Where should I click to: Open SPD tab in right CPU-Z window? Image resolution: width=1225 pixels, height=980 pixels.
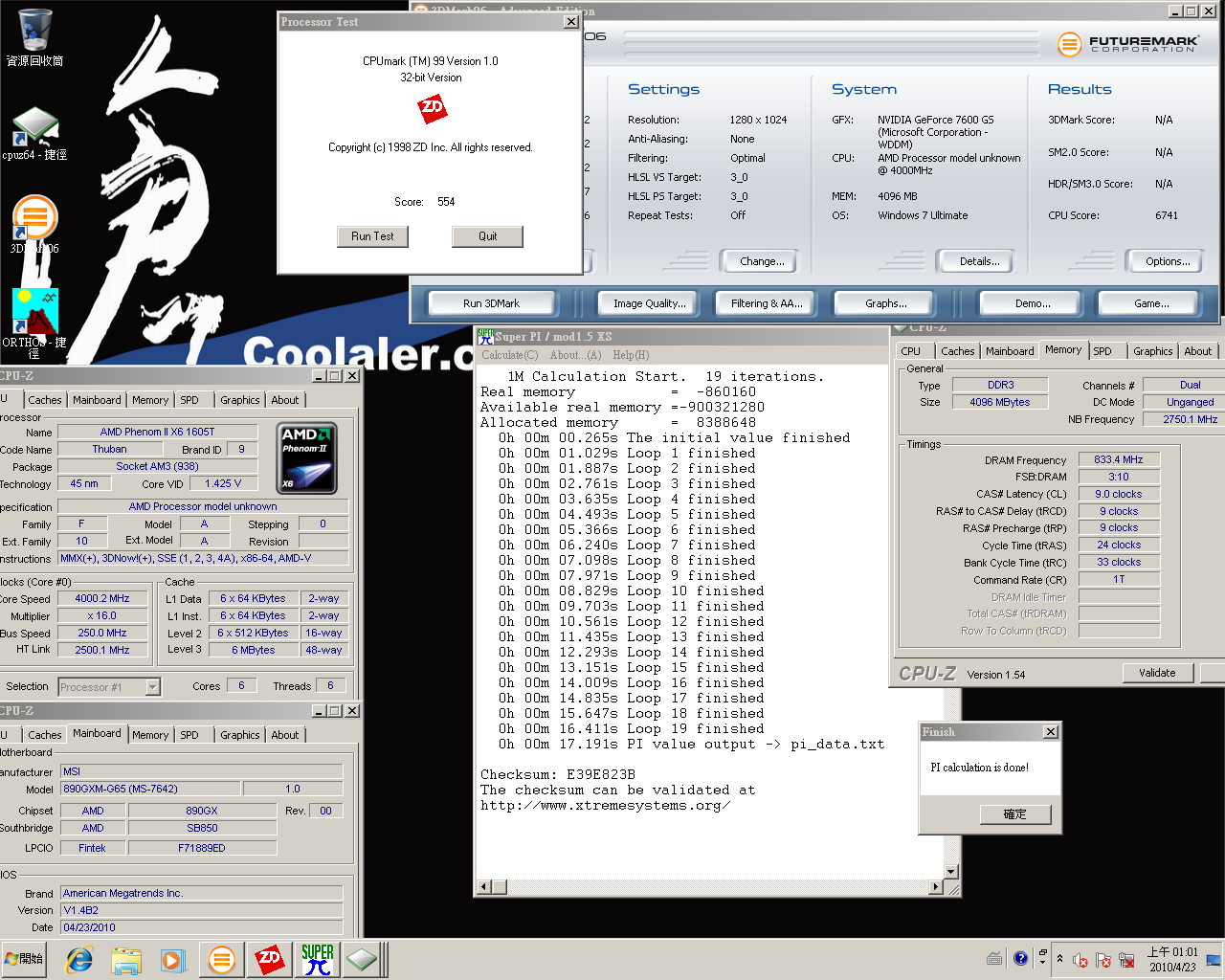1102,351
